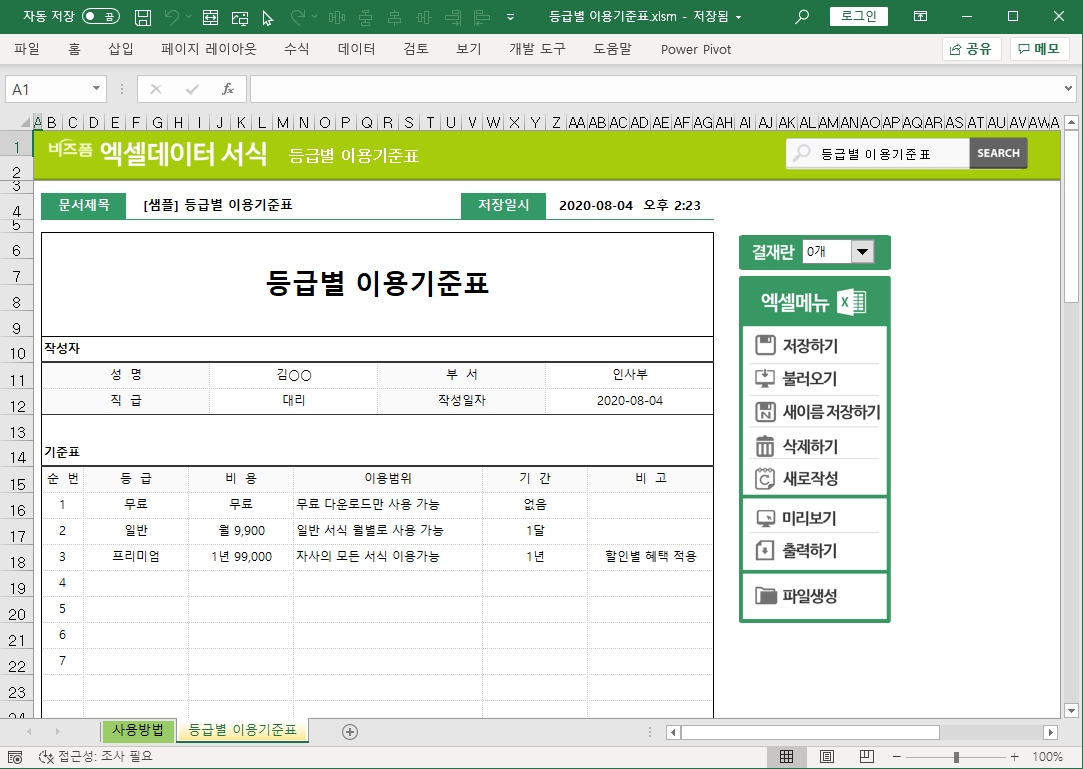This screenshot has width=1083, height=769.
Task: Open the 데이터 ribbon tab
Action: point(356,49)
